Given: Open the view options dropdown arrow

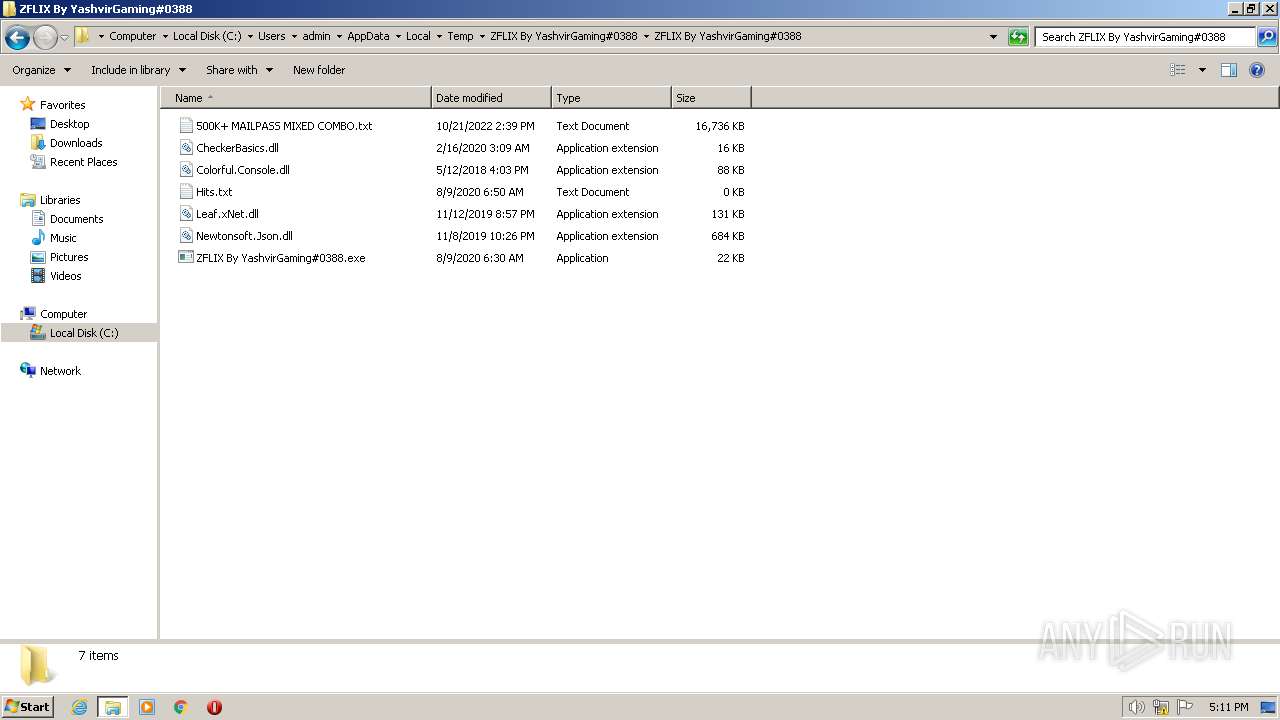Looking at the screenshot, I should pos(1202,70).
